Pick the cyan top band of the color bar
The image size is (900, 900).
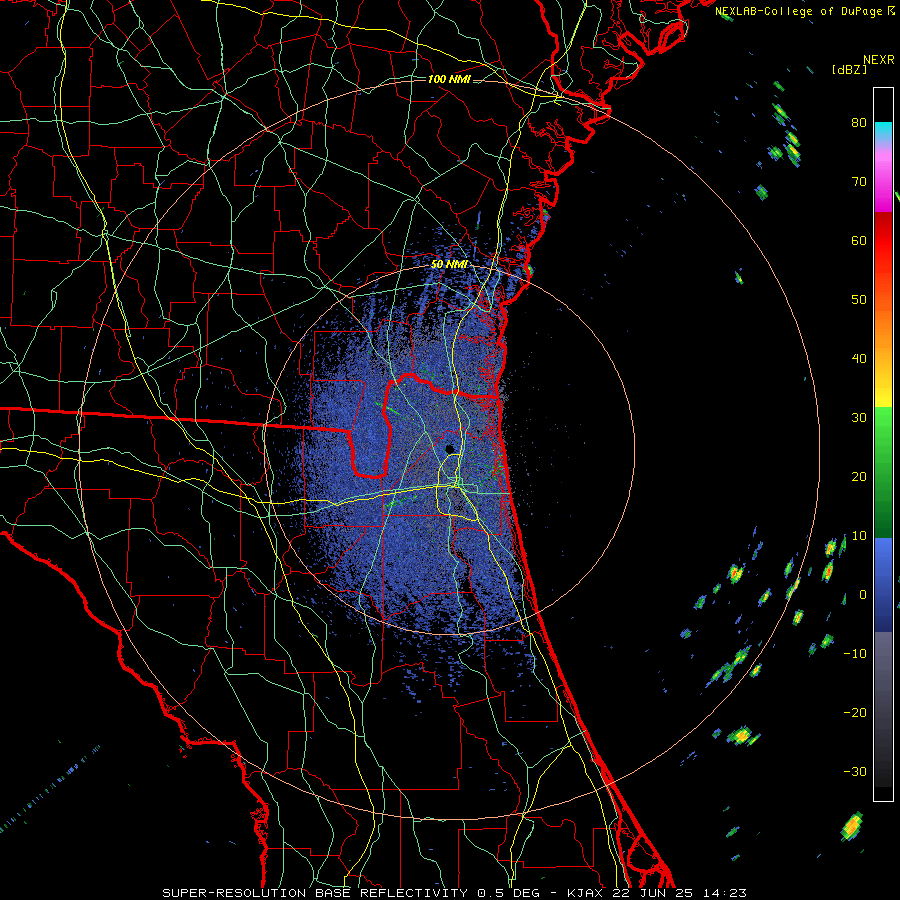[x=883, y=133]
